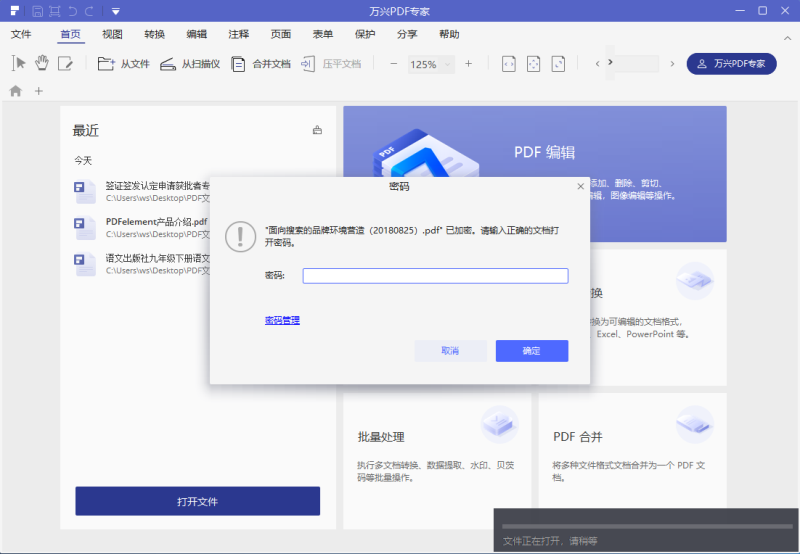Click the 批量处理 card
This screenshot has height=554, width=800.
(x=437, y=461)
